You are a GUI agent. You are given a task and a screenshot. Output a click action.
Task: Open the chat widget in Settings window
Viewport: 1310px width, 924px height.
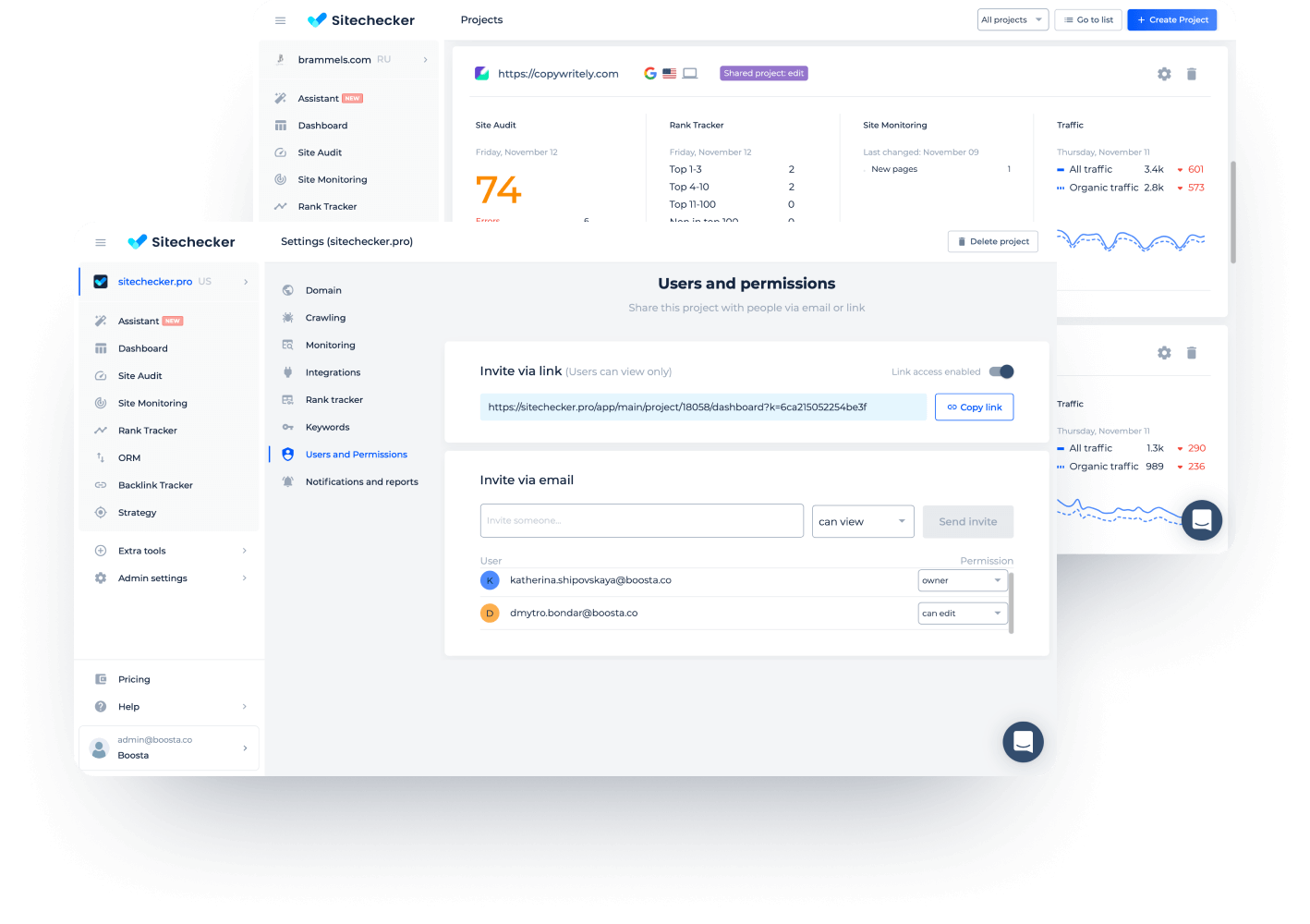pos(1024,742)
